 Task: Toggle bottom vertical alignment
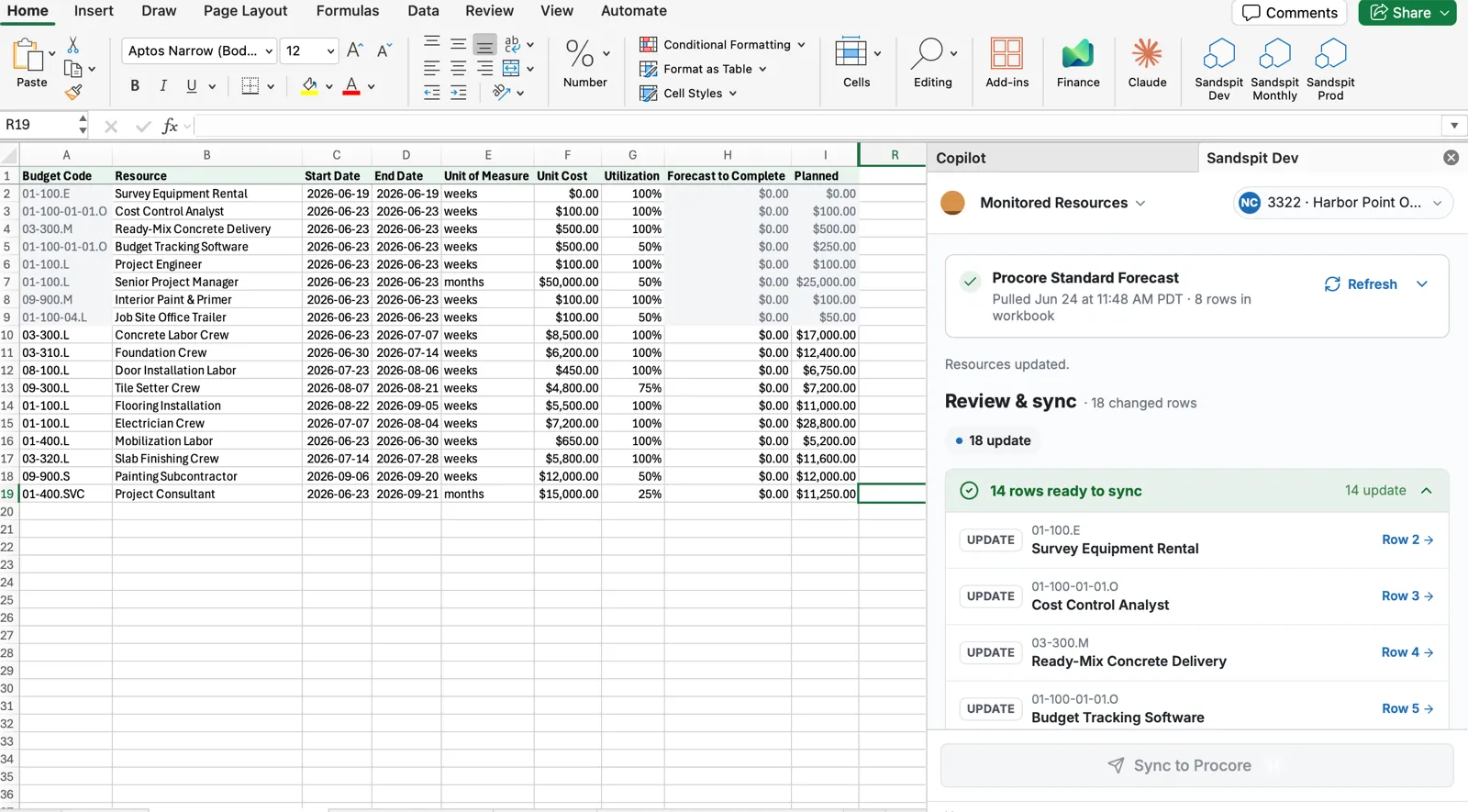[x=484, y=43]
